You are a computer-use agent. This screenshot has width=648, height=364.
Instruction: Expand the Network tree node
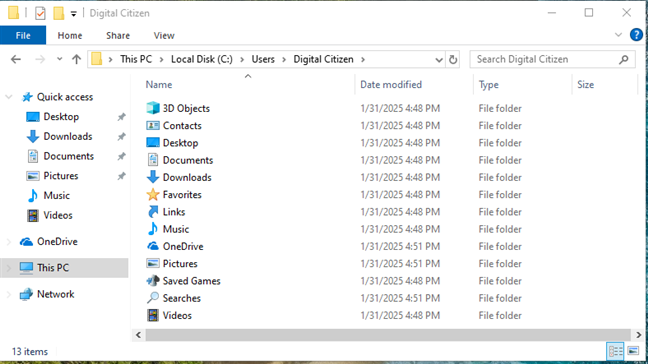pos(9,294)
